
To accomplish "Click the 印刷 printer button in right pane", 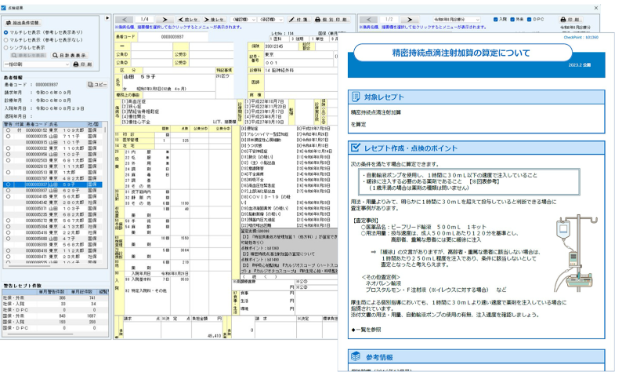I will pos(570,19).
